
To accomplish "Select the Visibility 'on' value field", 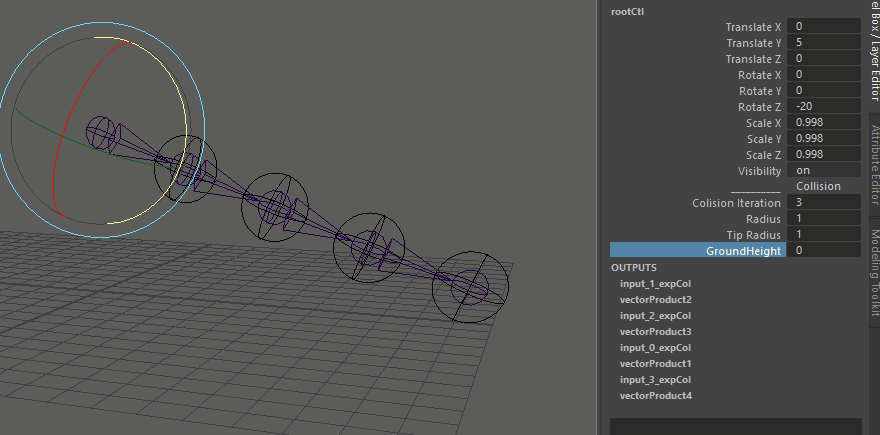I will coord(823,171).
